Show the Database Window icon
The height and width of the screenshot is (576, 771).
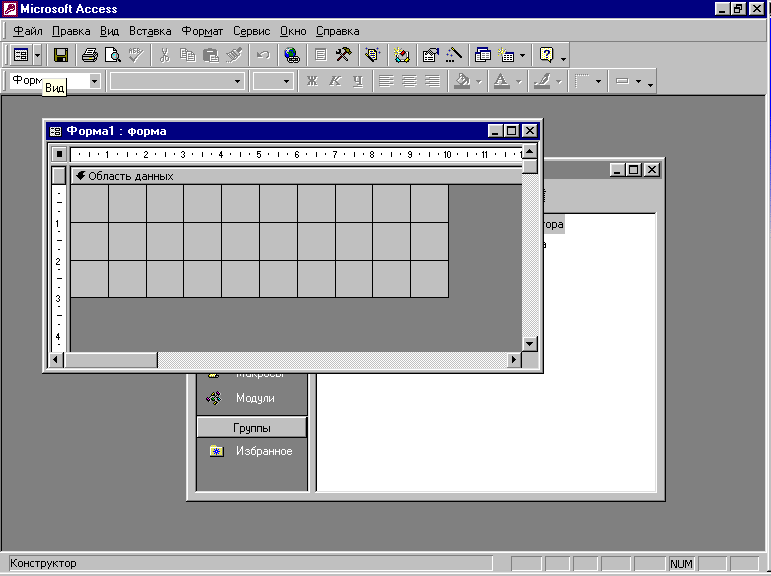(x=483, y=55)
